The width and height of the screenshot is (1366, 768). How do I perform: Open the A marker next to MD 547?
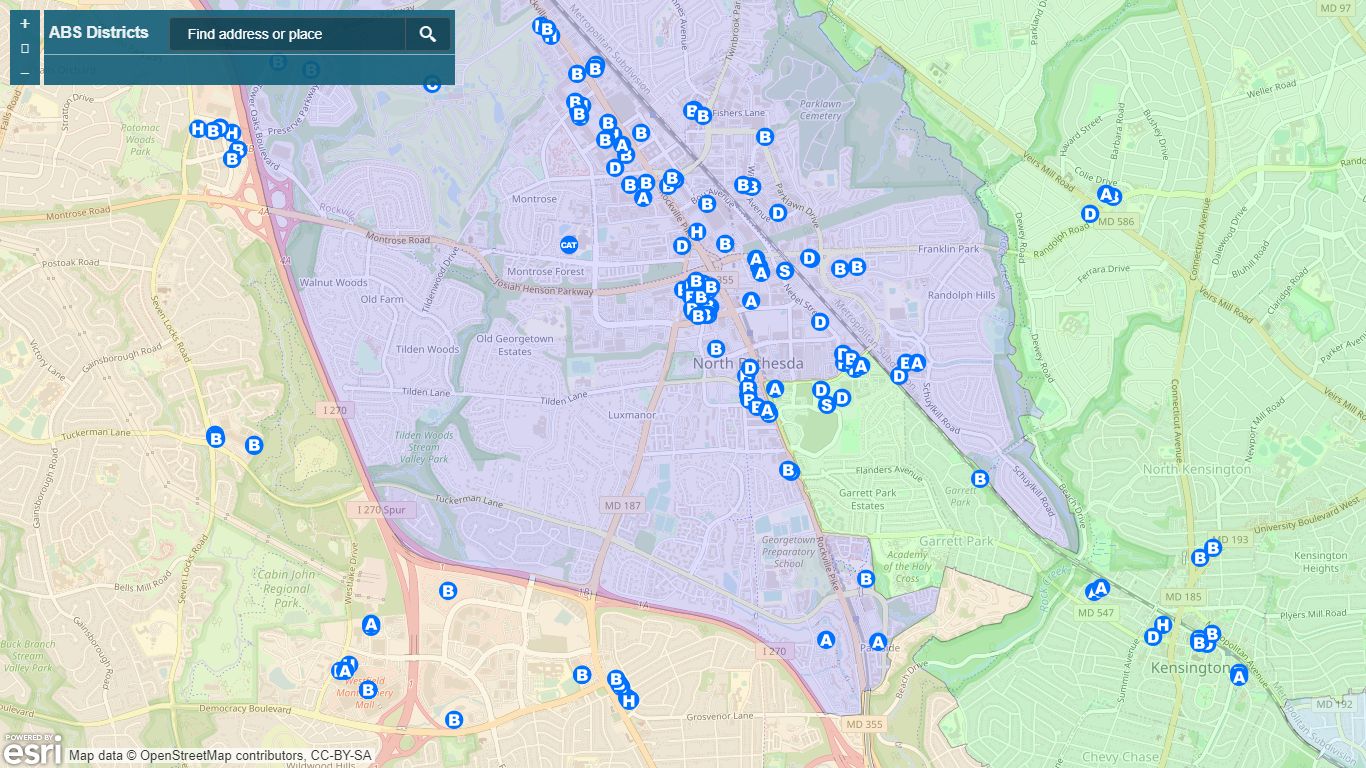pos(1101,587)
